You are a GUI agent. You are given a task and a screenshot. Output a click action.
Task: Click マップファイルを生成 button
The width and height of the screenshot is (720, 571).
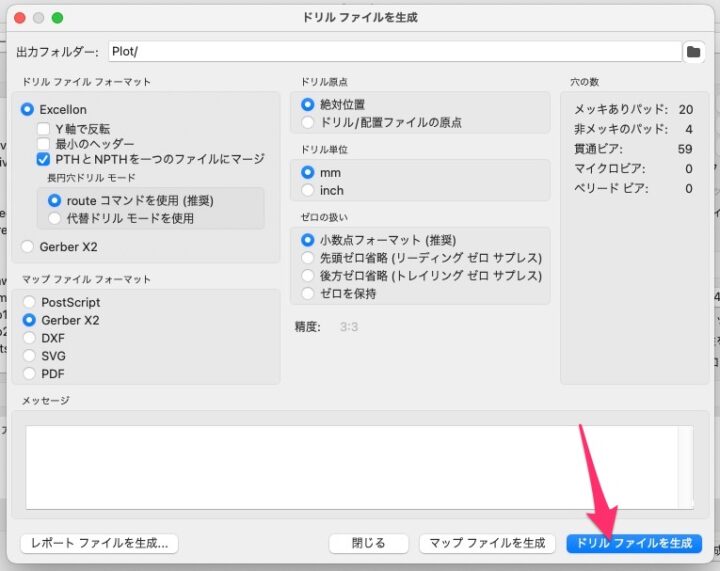(487, 543)
